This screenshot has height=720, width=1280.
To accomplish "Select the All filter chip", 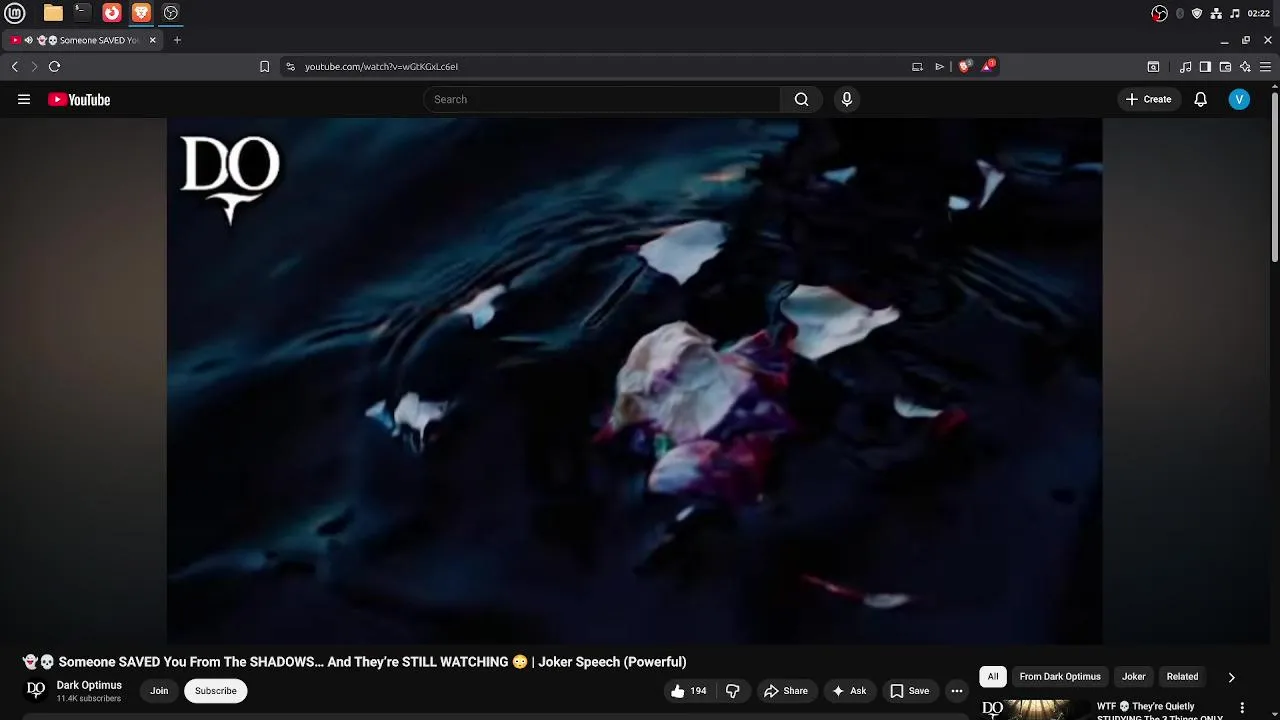I will click(x=993, y=677).
